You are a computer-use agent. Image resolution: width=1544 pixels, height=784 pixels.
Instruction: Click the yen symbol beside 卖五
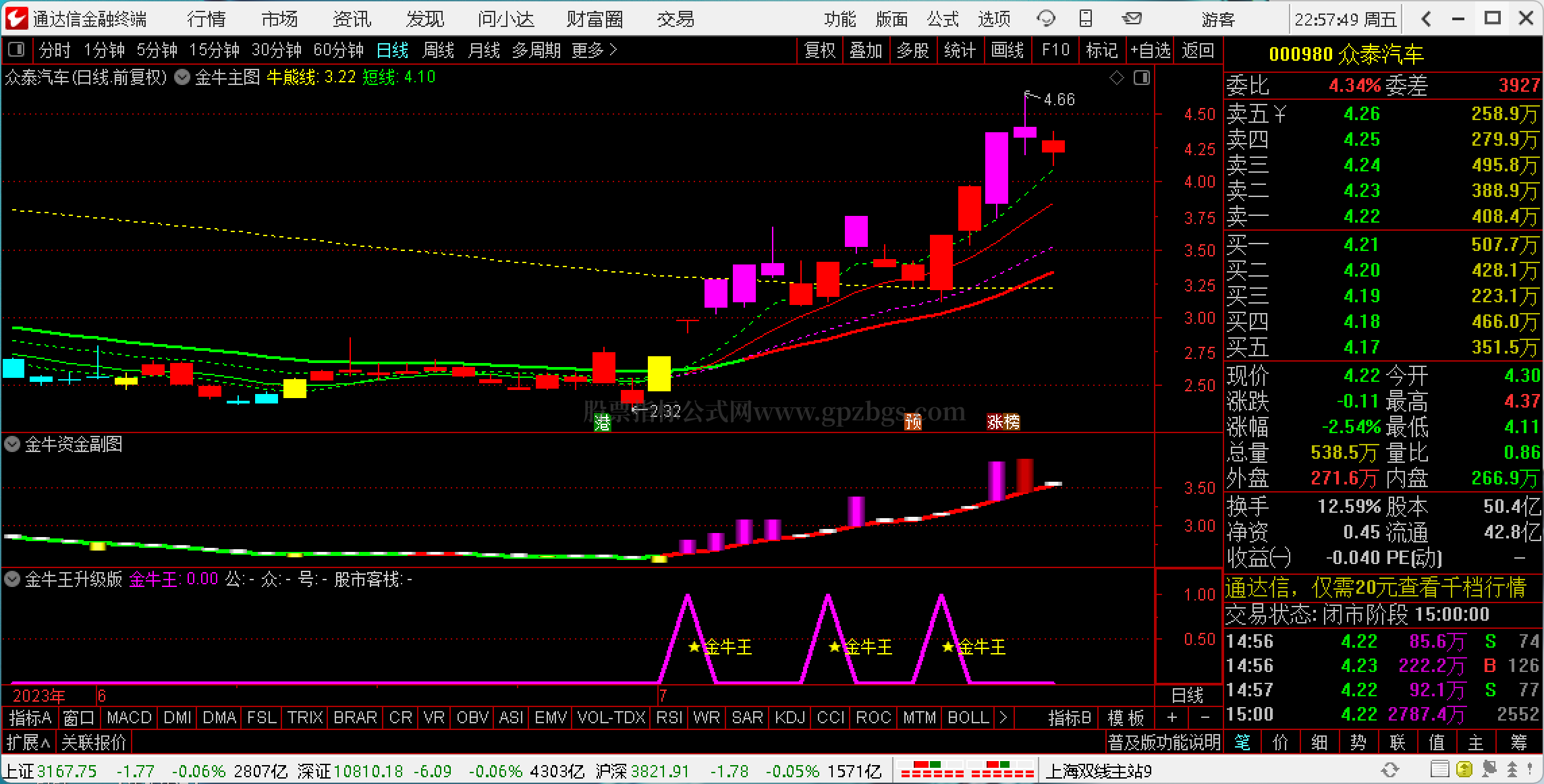[1280, 114]
